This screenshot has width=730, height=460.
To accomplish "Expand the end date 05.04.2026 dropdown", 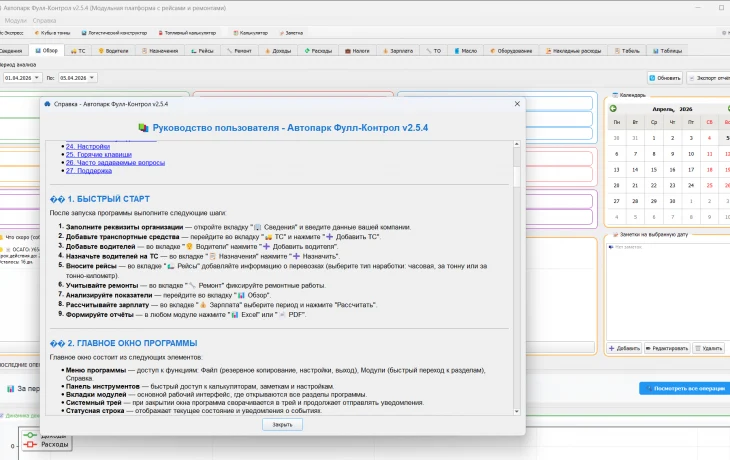I will pyautogui.click(x=92, y=78).
